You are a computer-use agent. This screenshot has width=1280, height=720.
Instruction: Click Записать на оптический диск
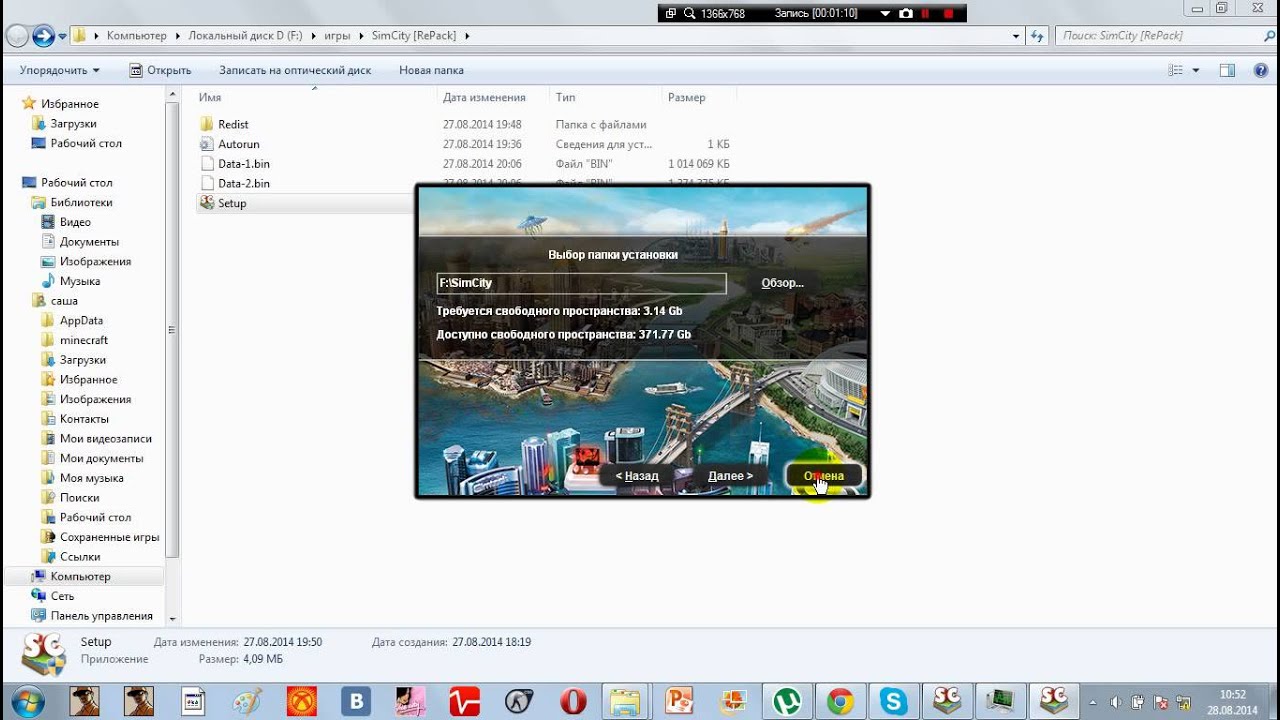click(295, 70)
